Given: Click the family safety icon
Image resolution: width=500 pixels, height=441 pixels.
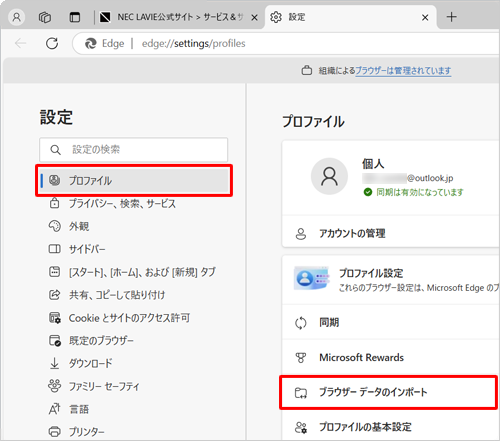Looking at the screenshot, I should [55, 386].
